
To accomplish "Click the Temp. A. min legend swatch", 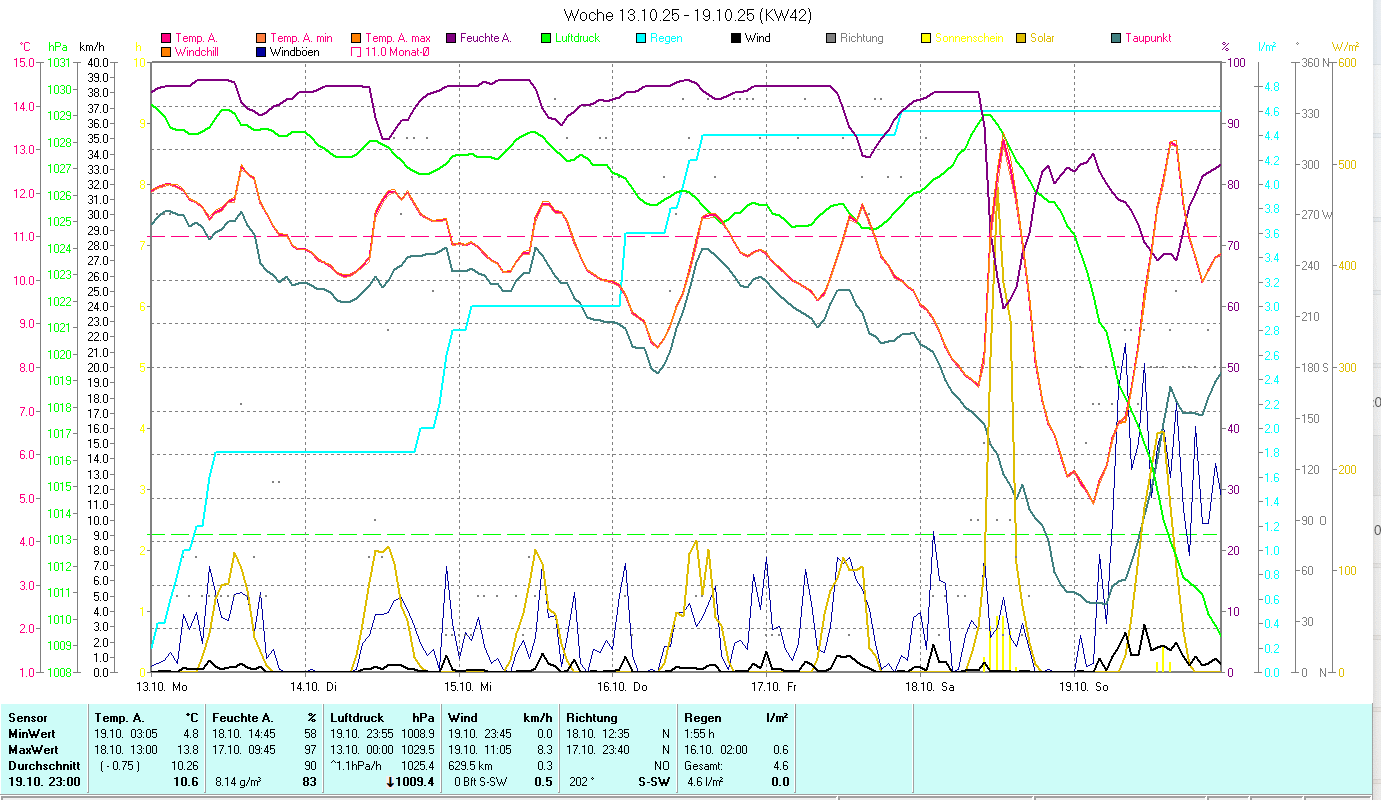I will point(261,38).
